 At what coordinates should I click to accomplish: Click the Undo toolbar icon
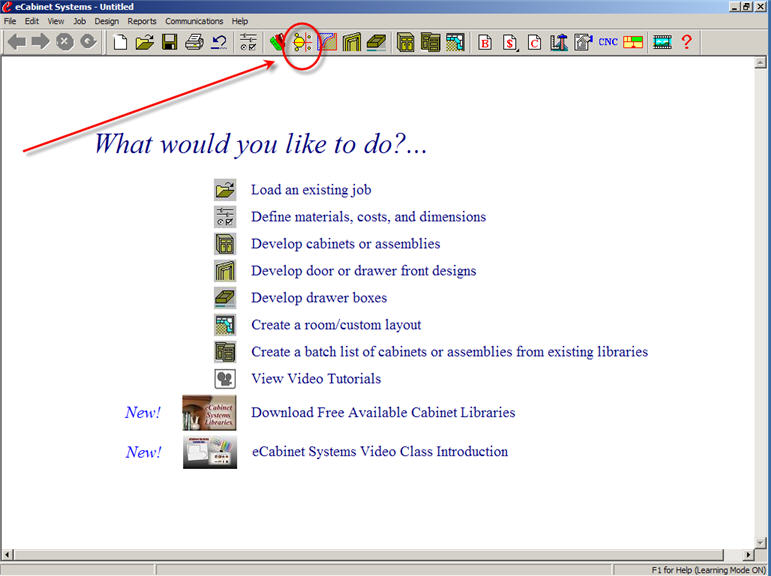[219, 42]
